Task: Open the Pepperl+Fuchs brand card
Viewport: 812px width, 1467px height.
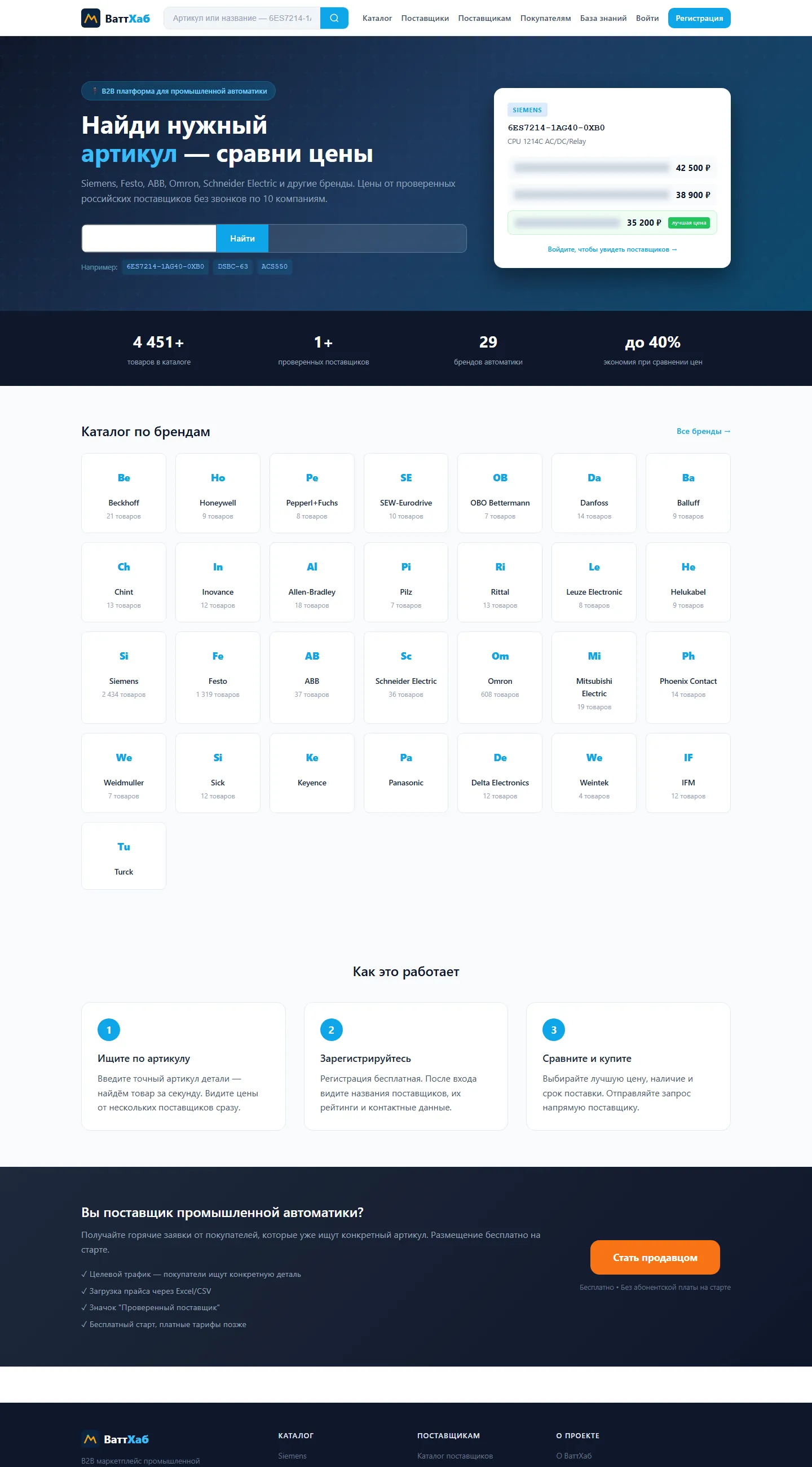Action: (312, 493)
